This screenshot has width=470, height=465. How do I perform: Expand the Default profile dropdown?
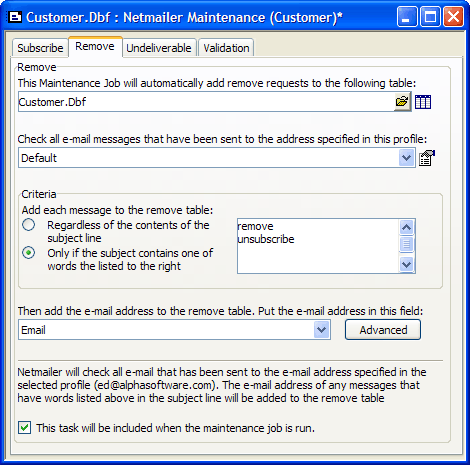point(406,158)
